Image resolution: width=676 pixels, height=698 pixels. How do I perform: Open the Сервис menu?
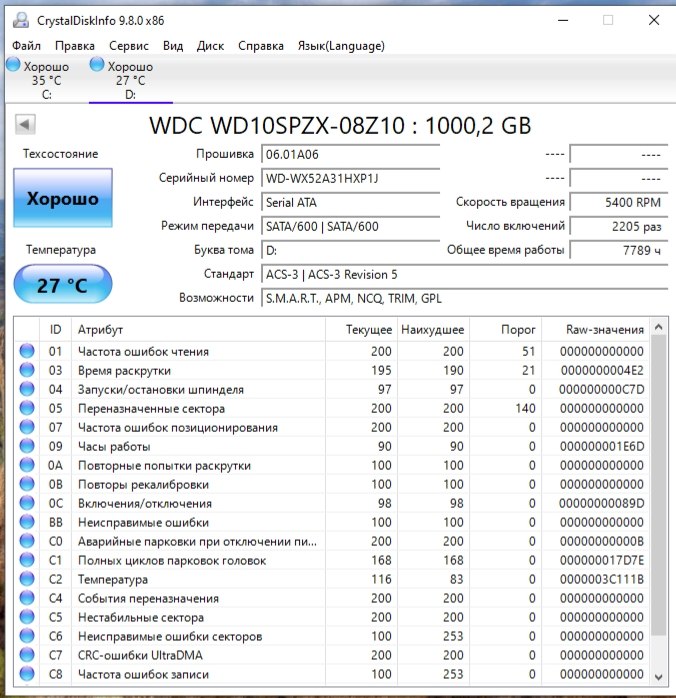(129, 46)
